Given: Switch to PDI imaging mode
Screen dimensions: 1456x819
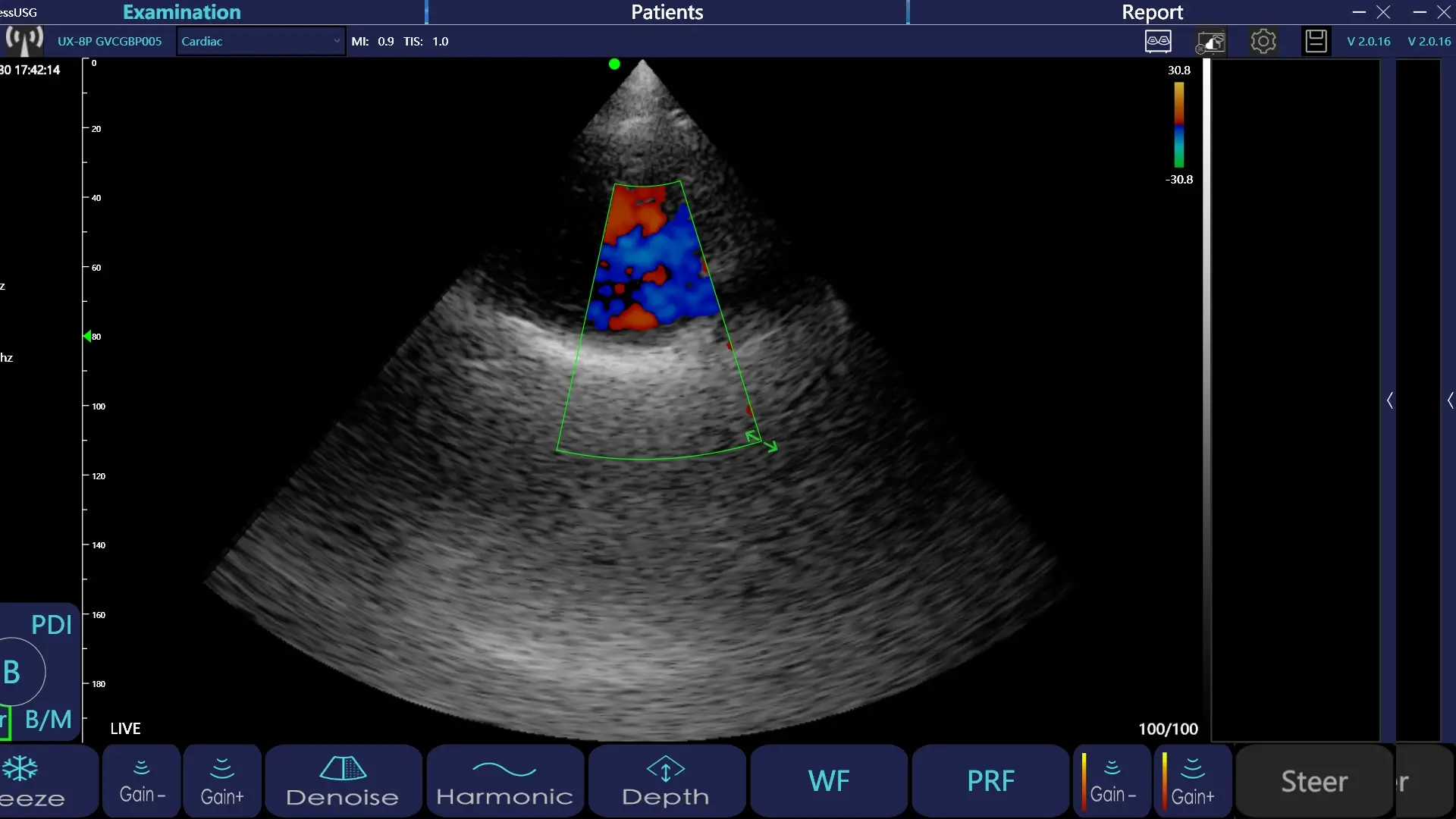Looking at the screenshot, I should point(51,624).
